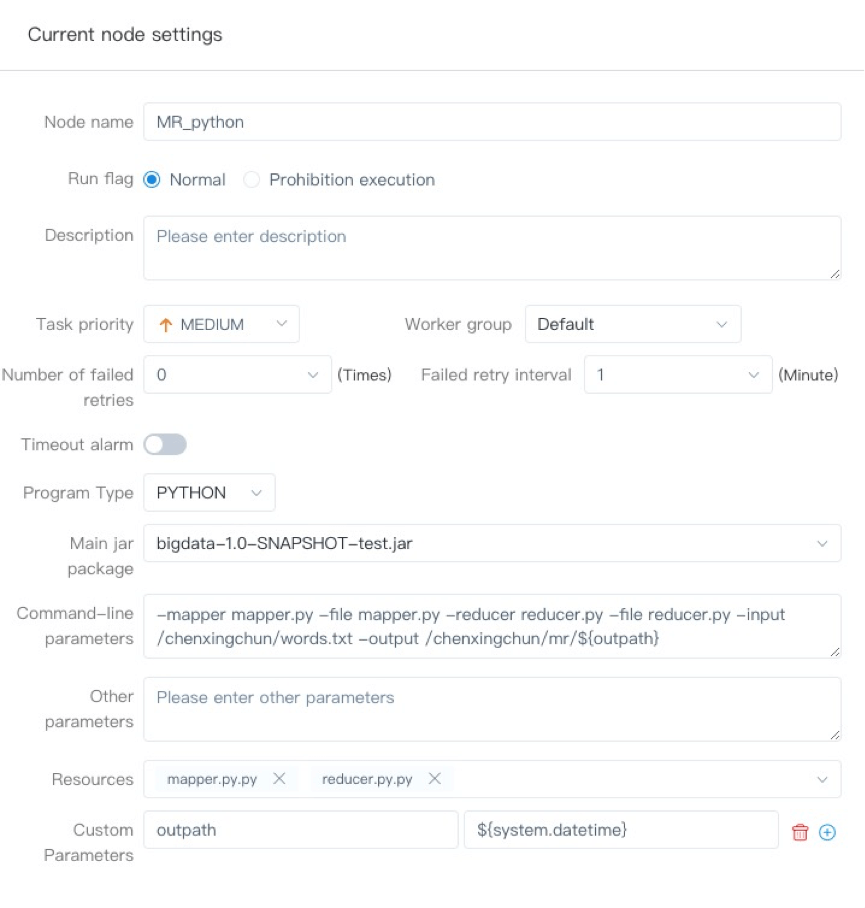Remove the reducer.py.py resource tag

coord(434,779)
